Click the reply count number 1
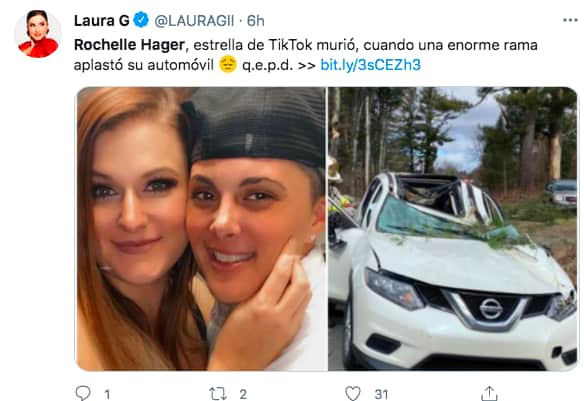This screenshot has width=584, height=401. [x=107, y=394]
